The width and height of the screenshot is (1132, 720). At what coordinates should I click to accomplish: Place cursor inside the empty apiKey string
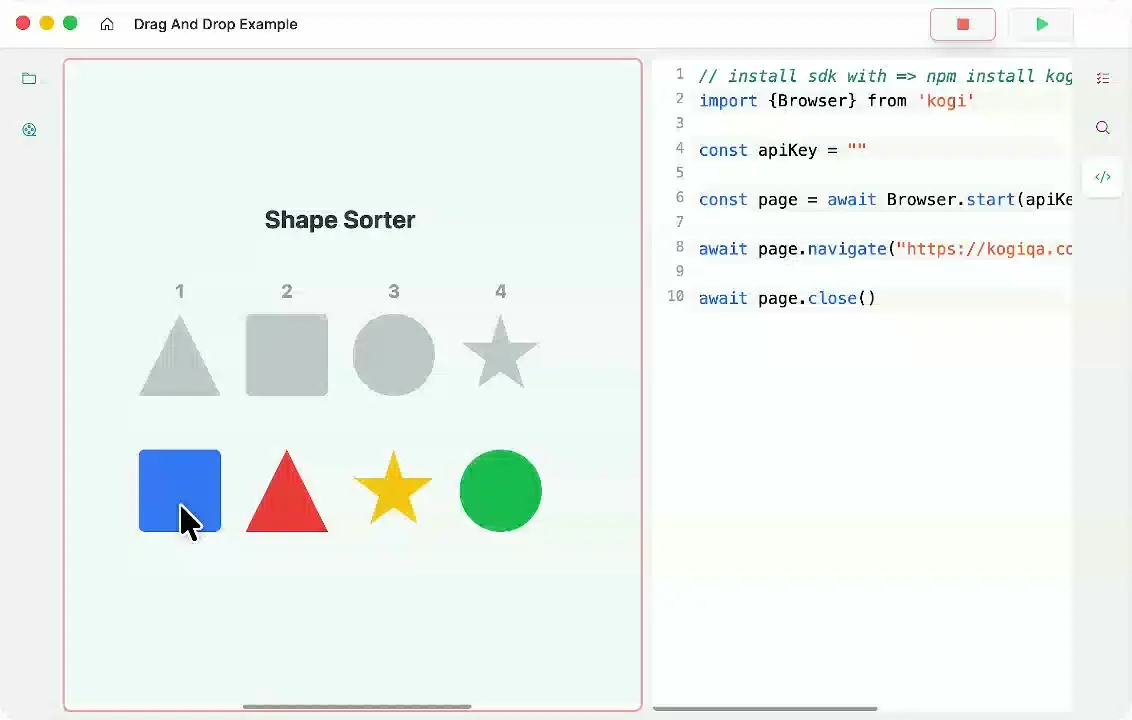pyautogui.click(x=857, y=150)
